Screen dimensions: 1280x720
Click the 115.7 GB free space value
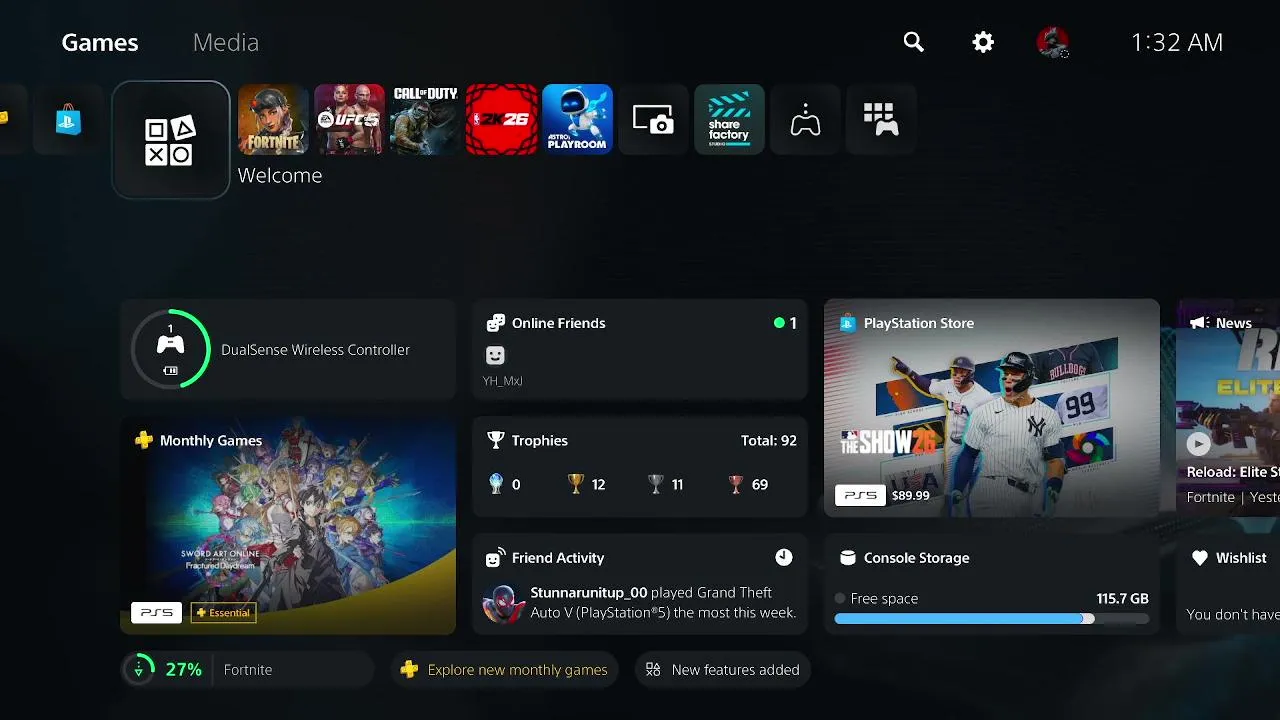point(1122,598)
